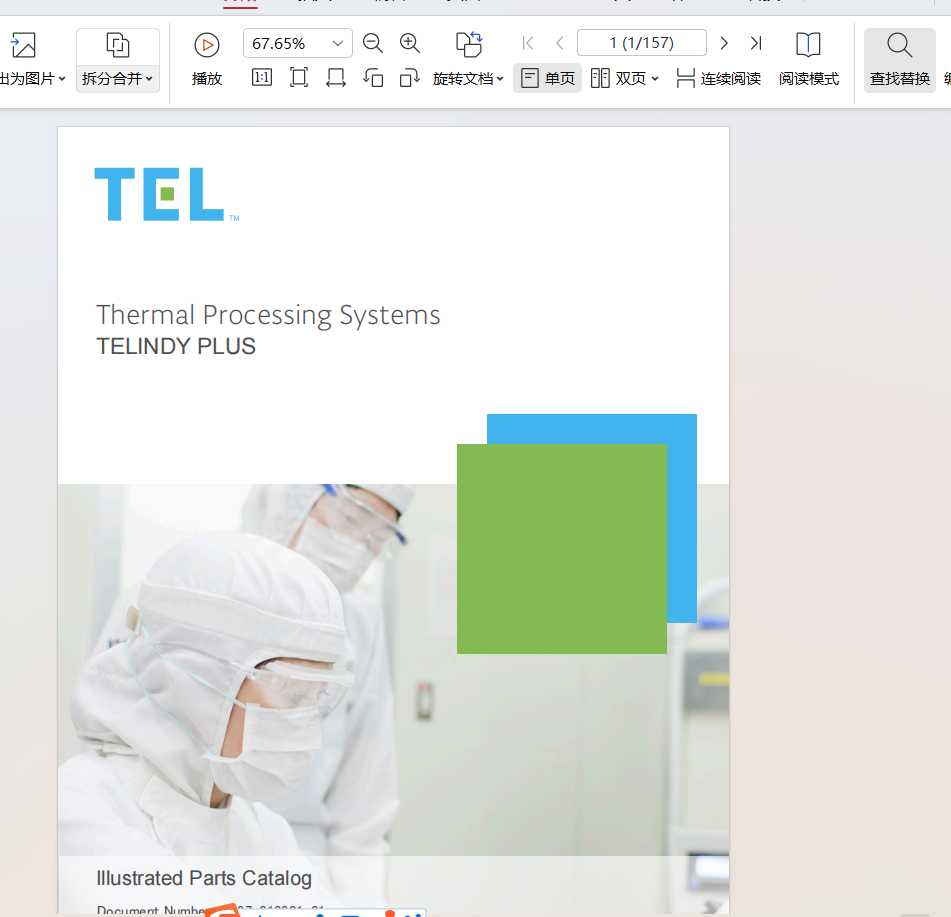951x917 pixels.
Task: Rotate the page clockwise
Action: 409,78
